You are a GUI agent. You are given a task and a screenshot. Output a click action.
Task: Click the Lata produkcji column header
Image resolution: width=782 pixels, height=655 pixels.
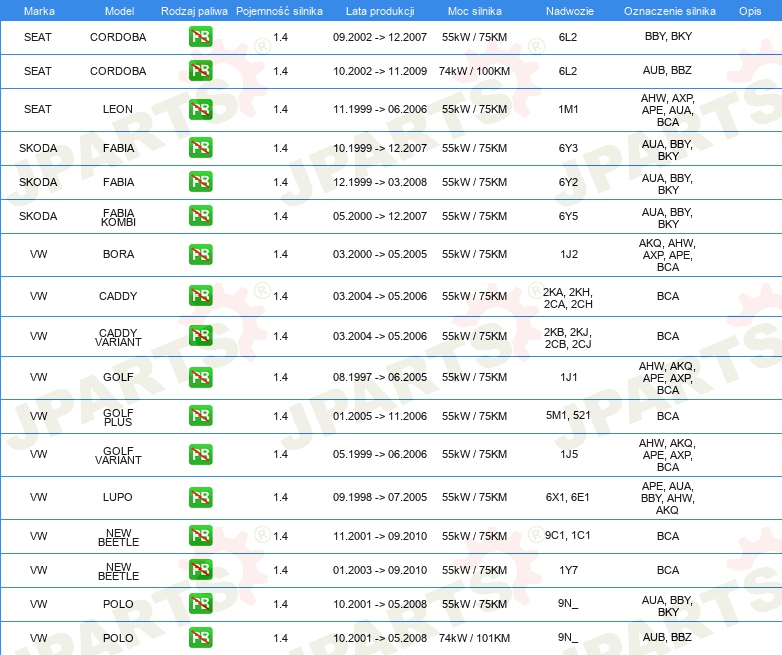point(380,11)
